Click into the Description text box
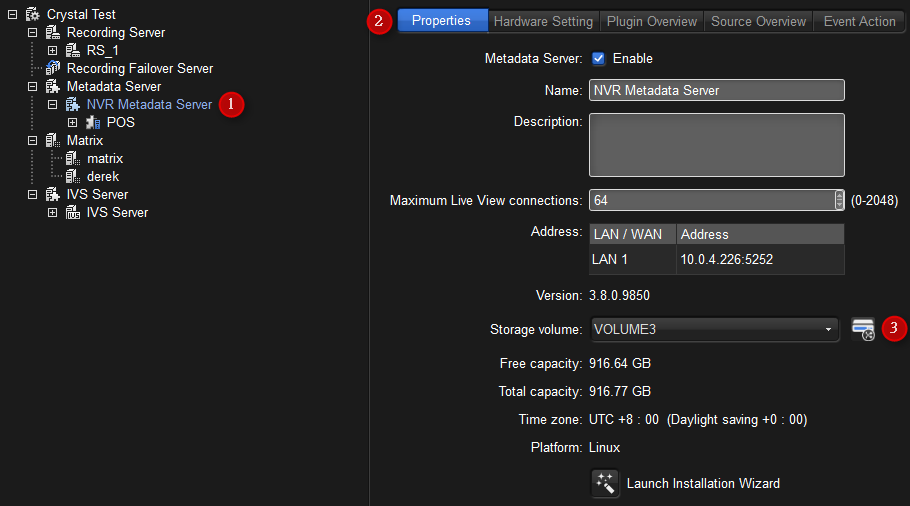 [716, 145]
